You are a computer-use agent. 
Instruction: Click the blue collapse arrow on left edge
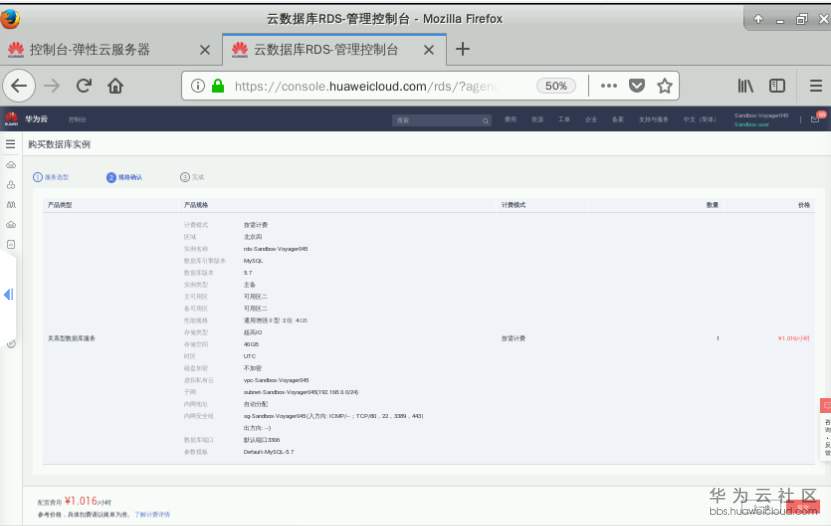pos(8,295)
